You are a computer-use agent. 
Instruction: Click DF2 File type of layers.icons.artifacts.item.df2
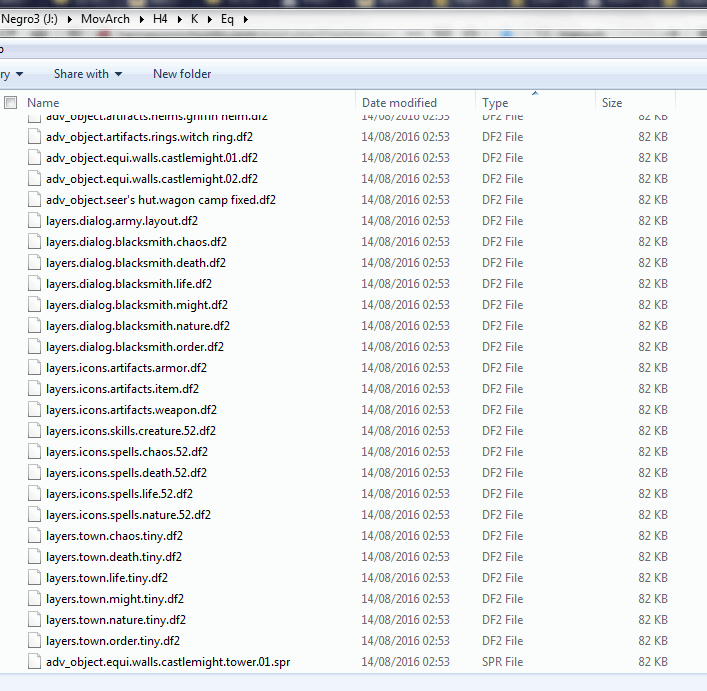pyautogui.click(x=502, y=389)
